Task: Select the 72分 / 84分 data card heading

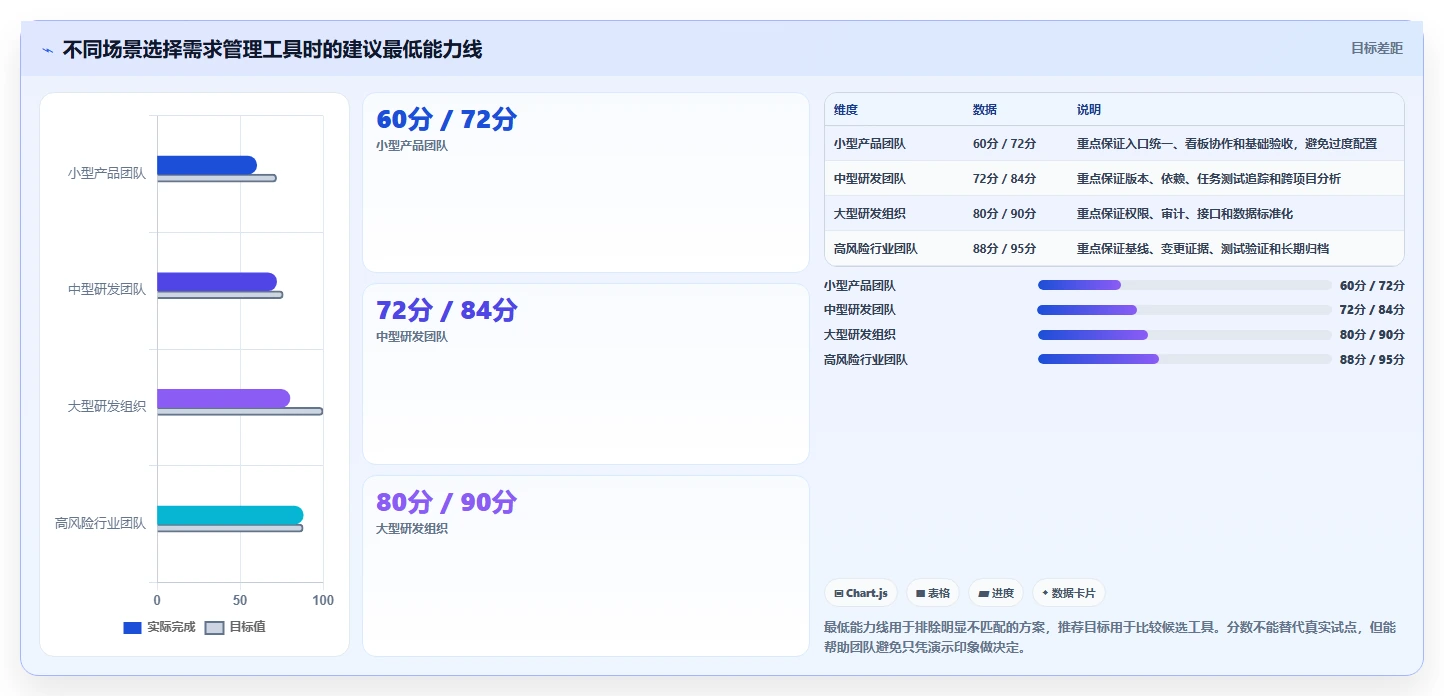Action: pyautogui.click(x=446, y=310)
